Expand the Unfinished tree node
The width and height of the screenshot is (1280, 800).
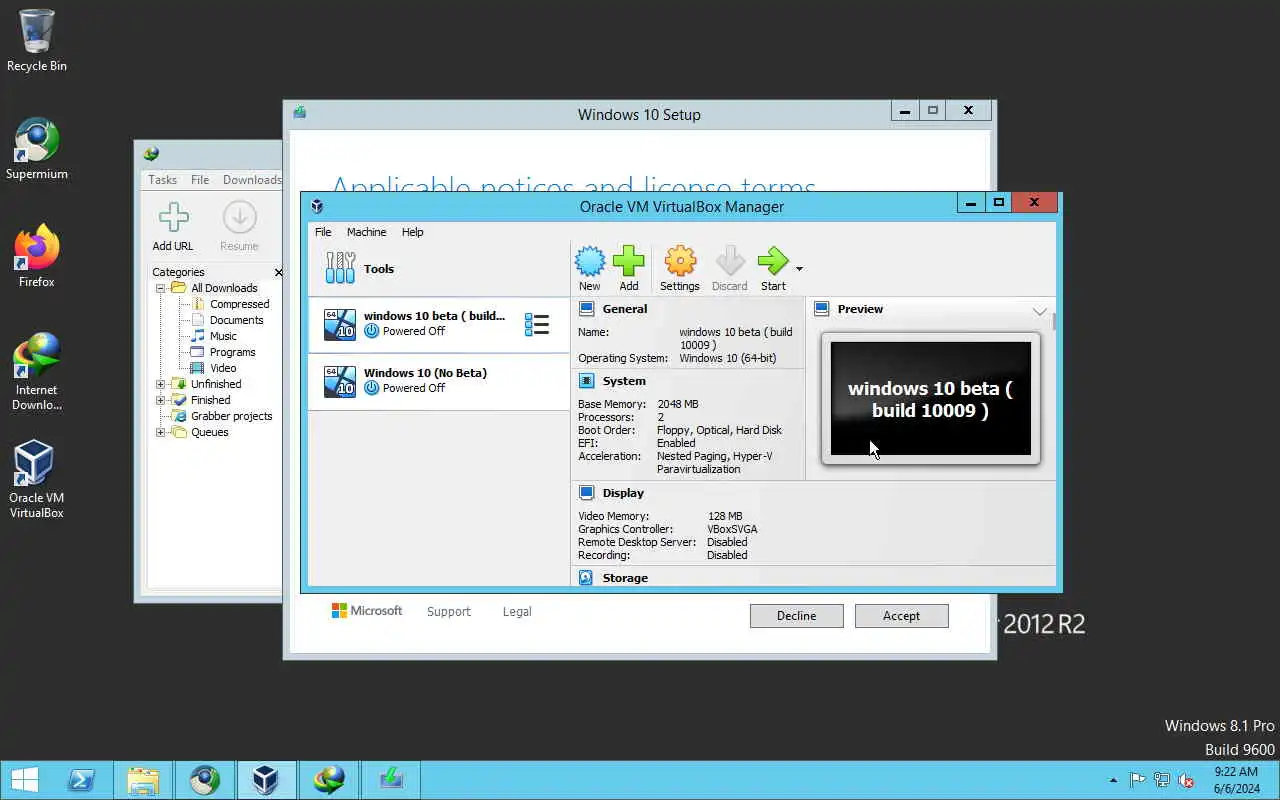[160, 384]
